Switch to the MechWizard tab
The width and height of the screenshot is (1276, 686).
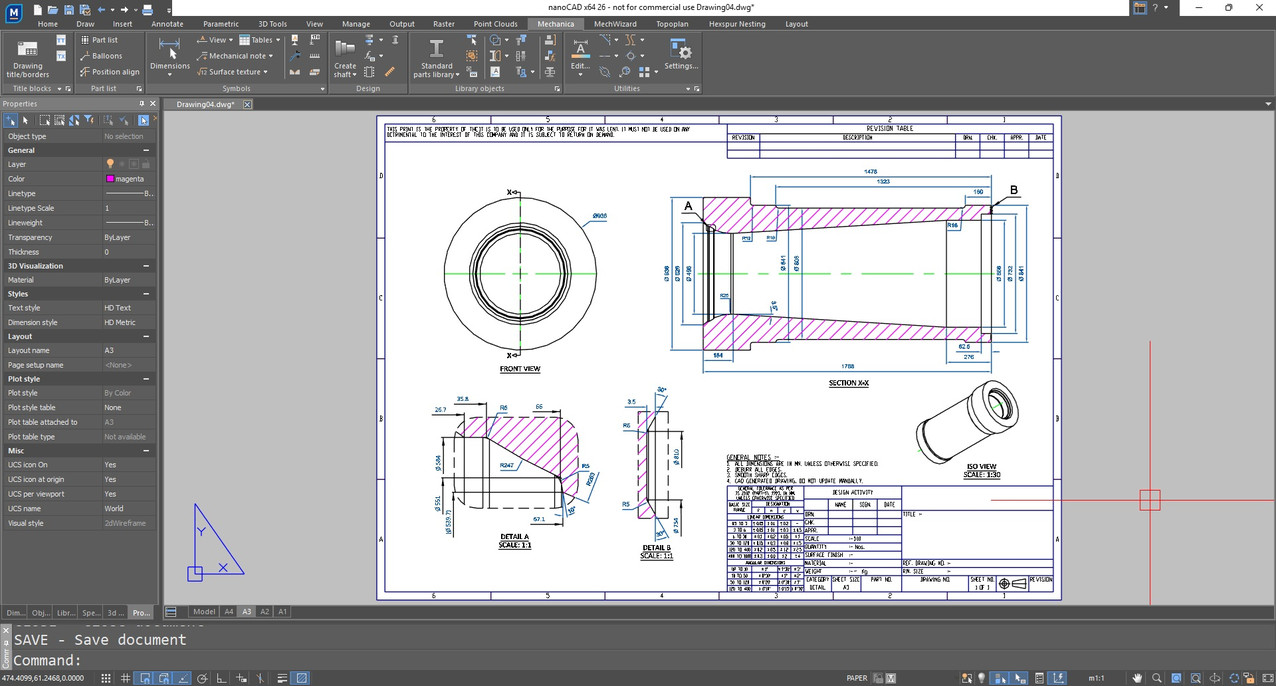(x=615, y=24)
